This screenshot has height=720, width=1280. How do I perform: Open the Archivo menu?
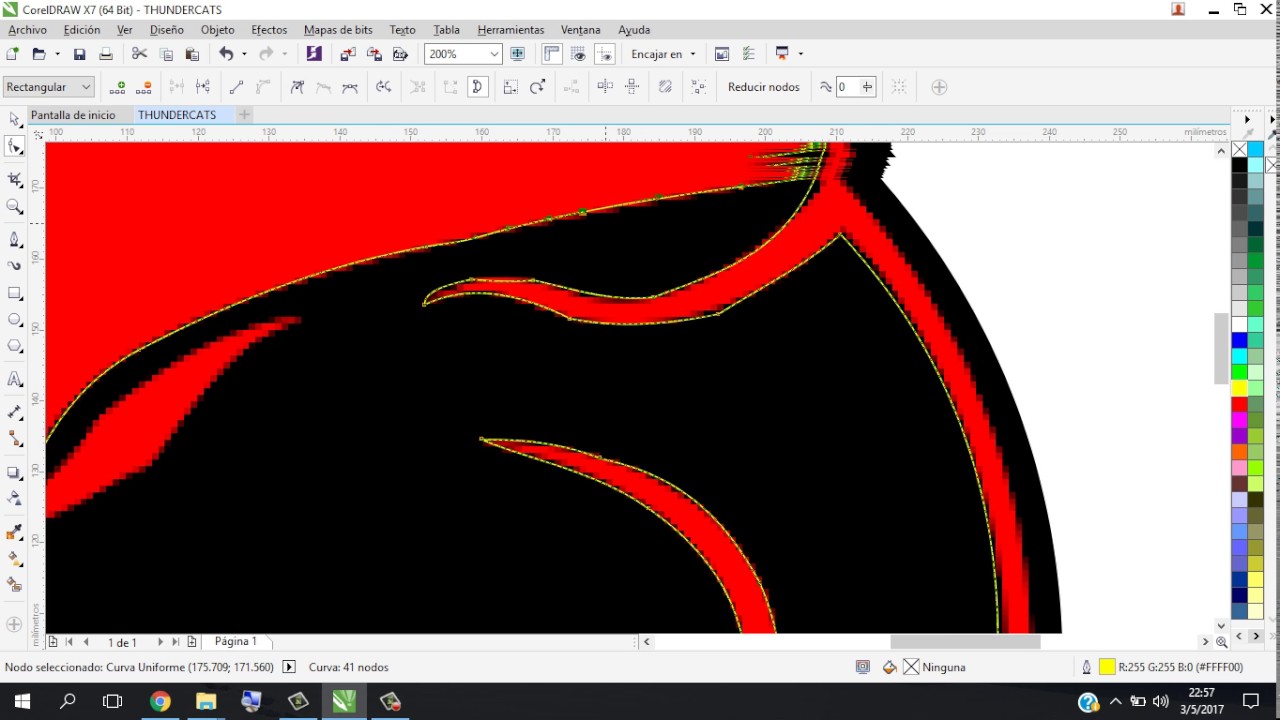[28, 30]
